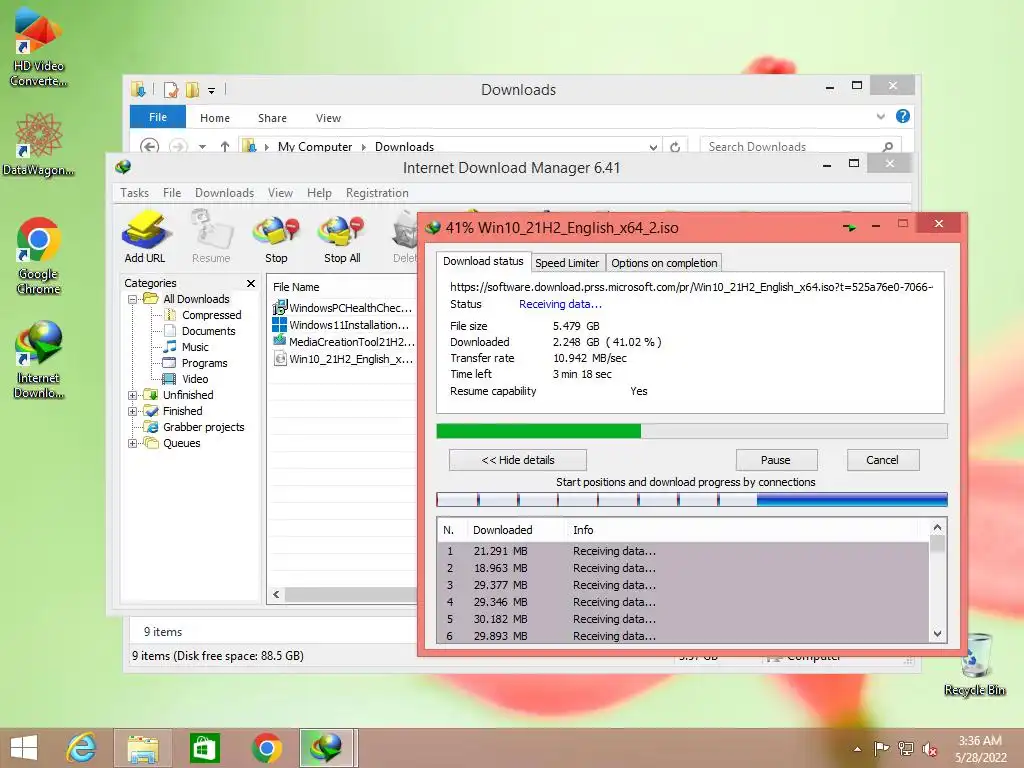Screen dimensions: 1024x768
Task: Open HD Video Converter desktop shortcut
Action: click(38, 47)
